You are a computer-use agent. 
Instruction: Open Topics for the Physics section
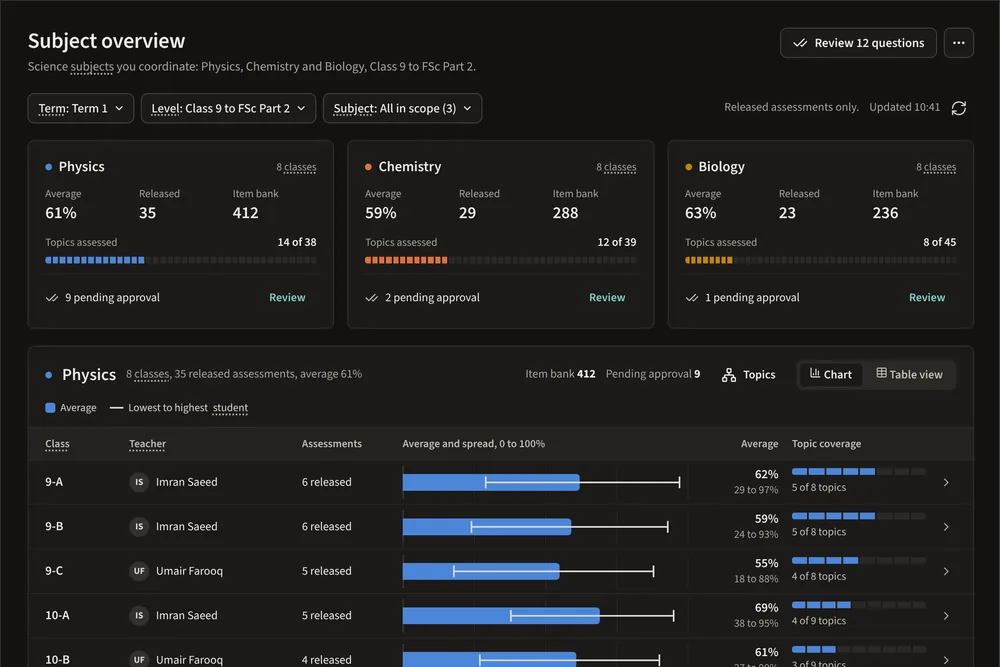pos(749,375)
